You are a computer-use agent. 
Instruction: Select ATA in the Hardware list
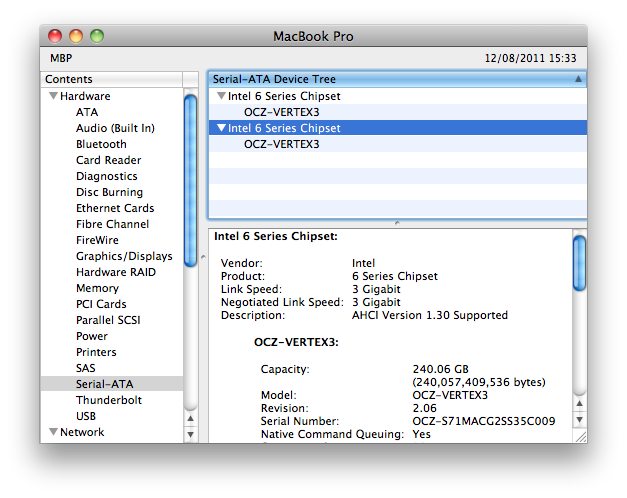pyautogui.click(x=87, y=112)
